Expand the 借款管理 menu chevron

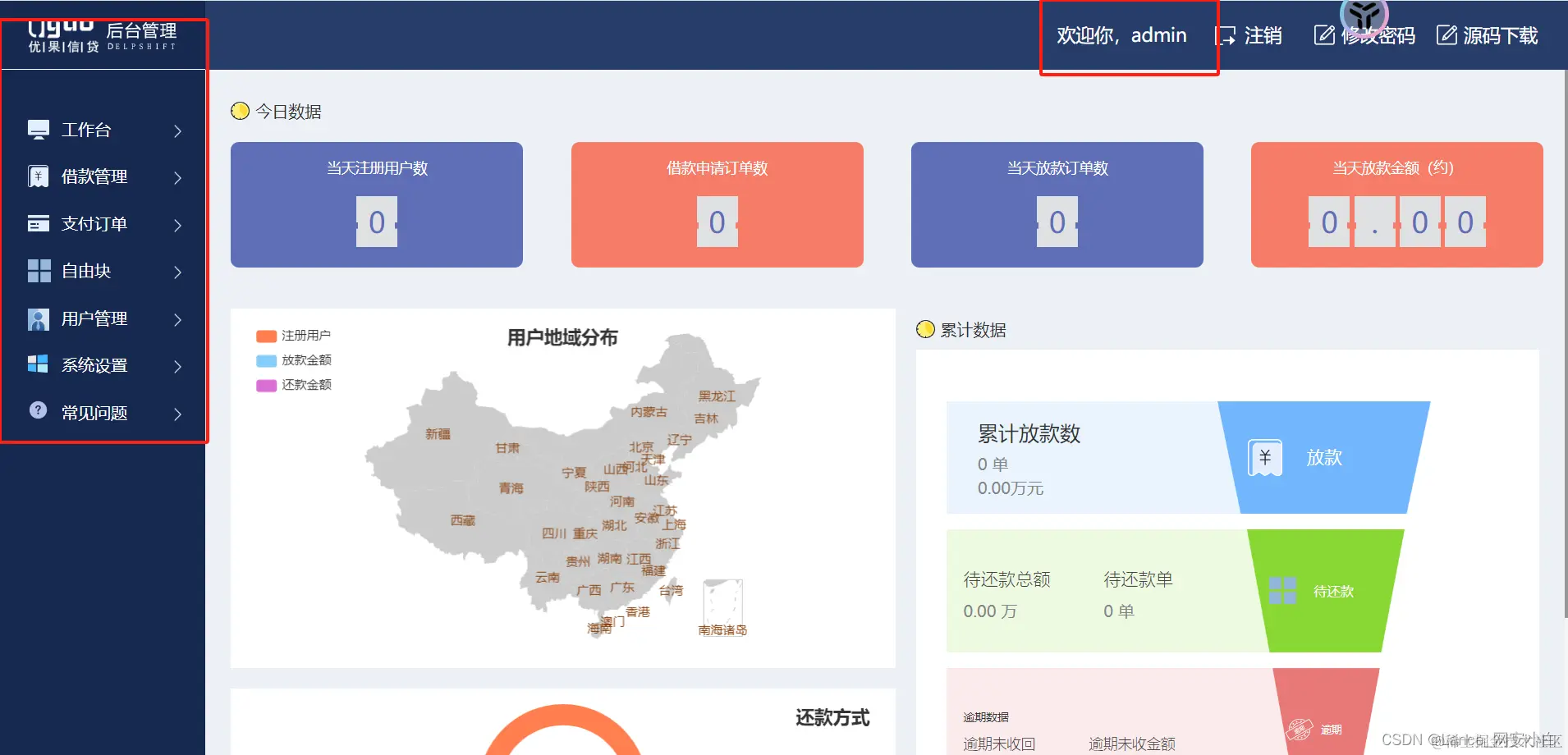click(177, 177)
